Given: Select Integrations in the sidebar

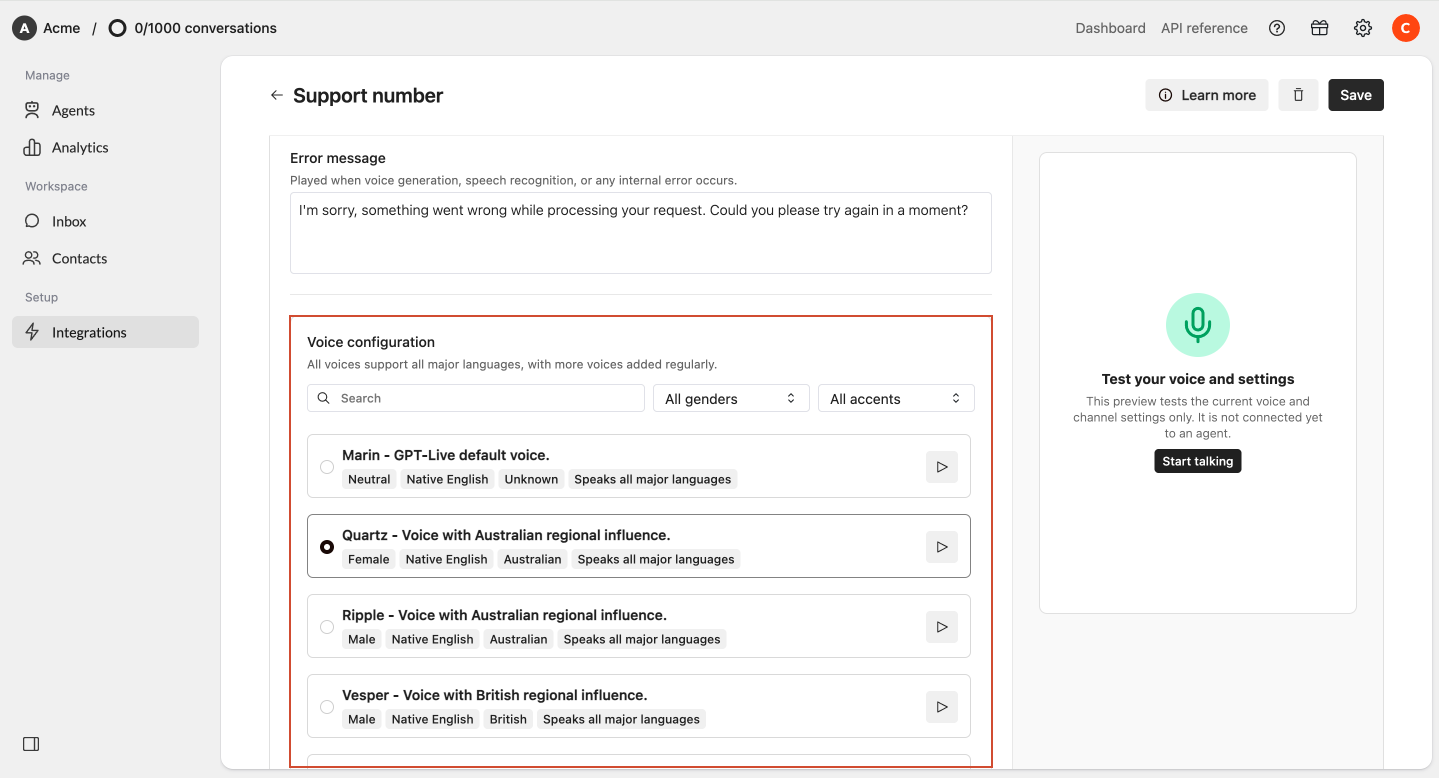Looking at the screenshot, I should 105,332.
